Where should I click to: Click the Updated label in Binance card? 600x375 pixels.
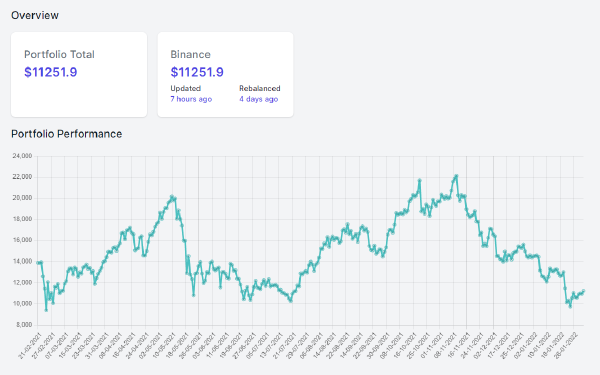tap(186, 88)
